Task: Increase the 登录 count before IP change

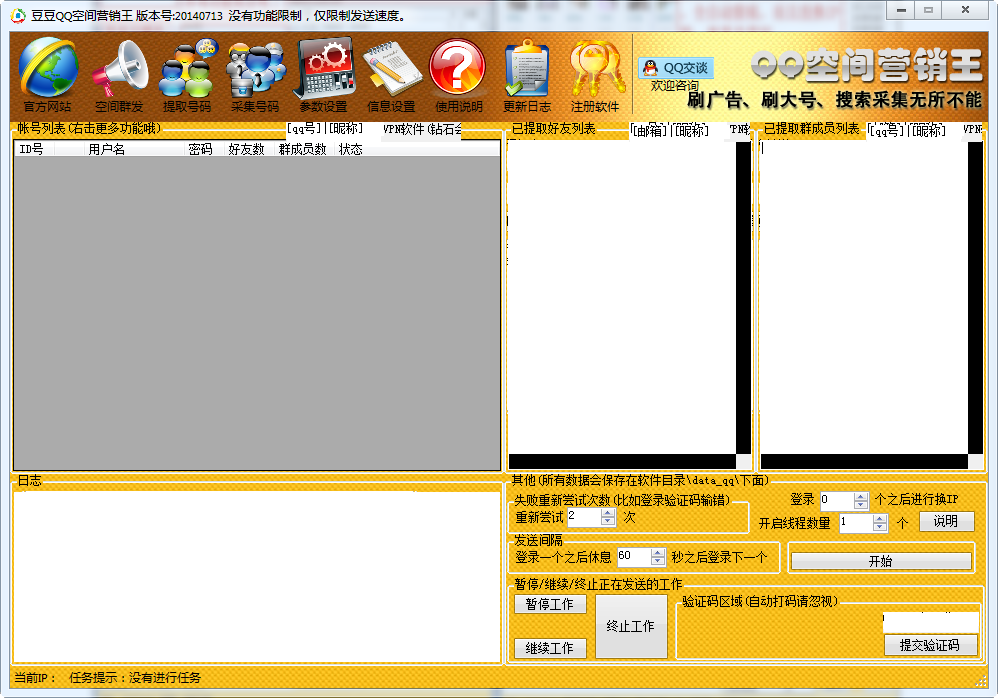Action: (861, 496)
